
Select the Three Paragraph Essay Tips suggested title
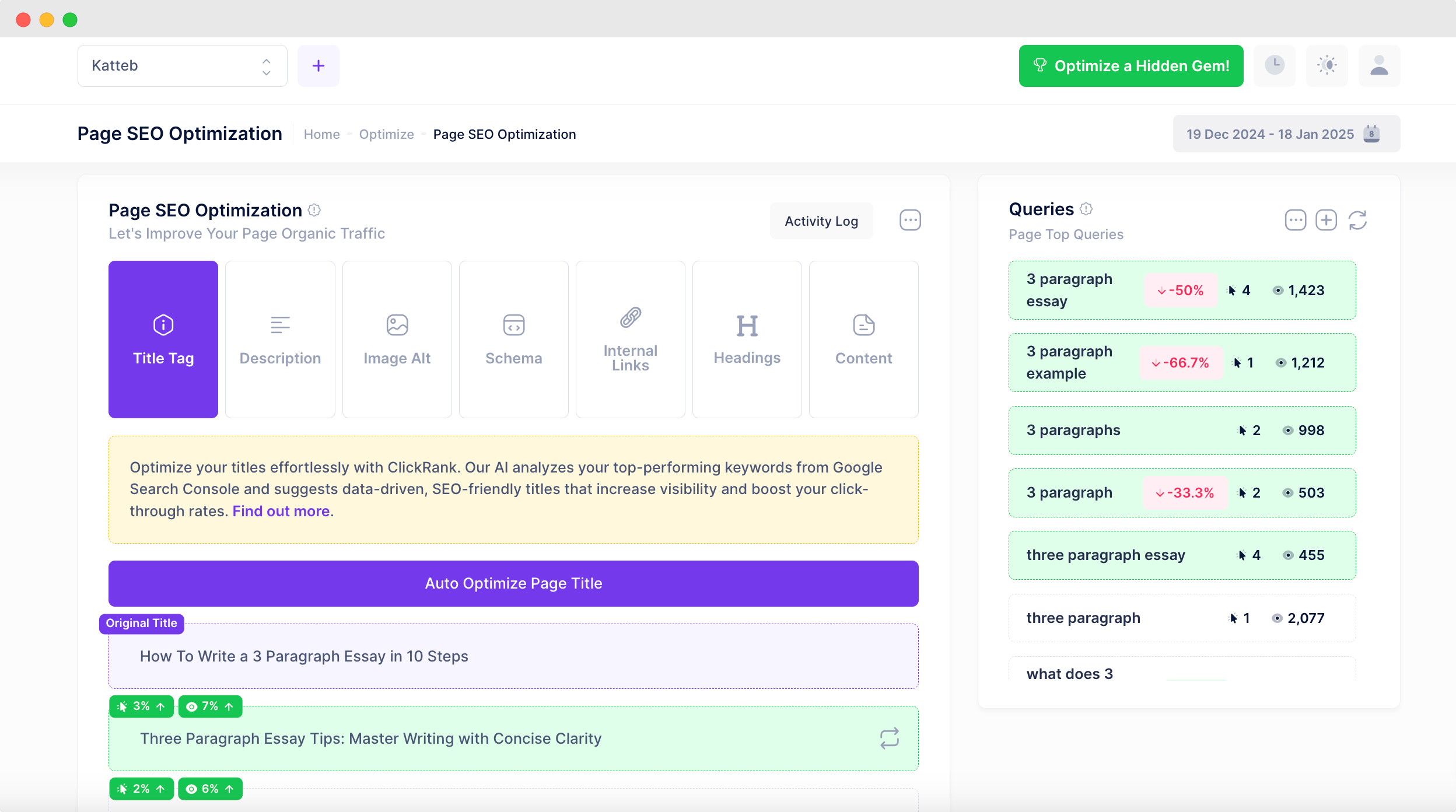(x=513, y=738)
